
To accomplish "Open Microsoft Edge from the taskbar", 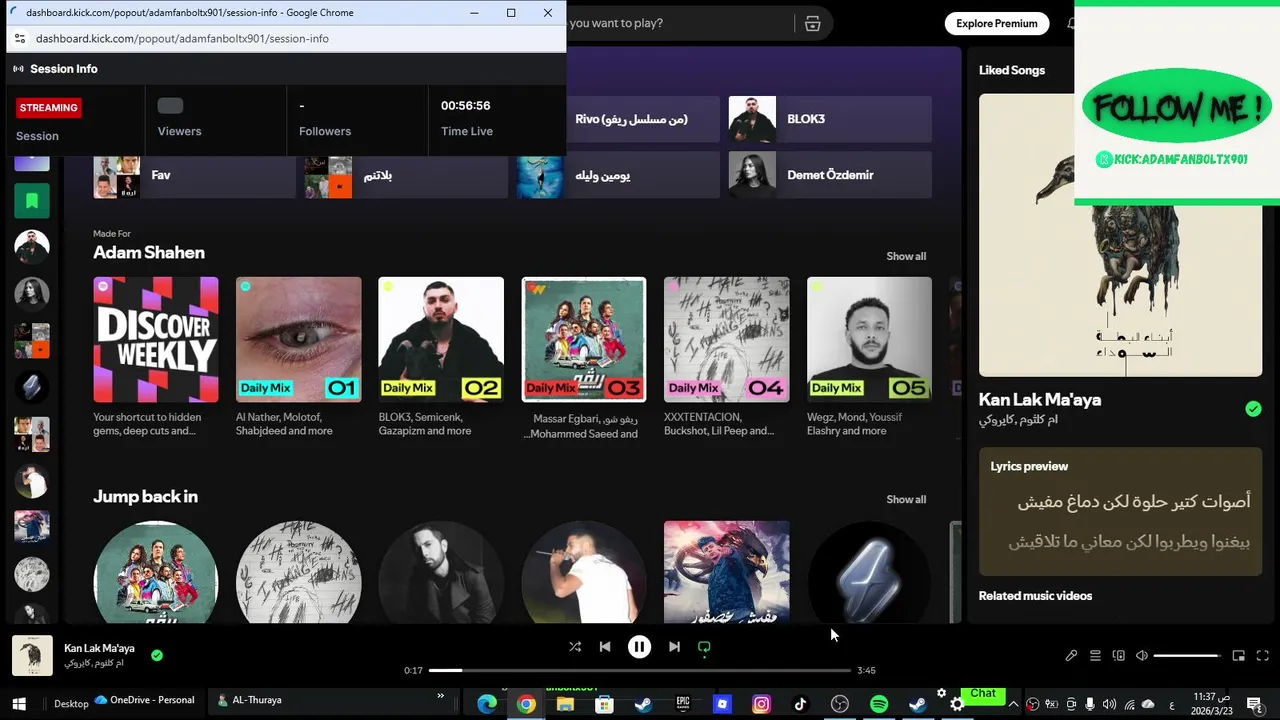I will tap(487, 704).
